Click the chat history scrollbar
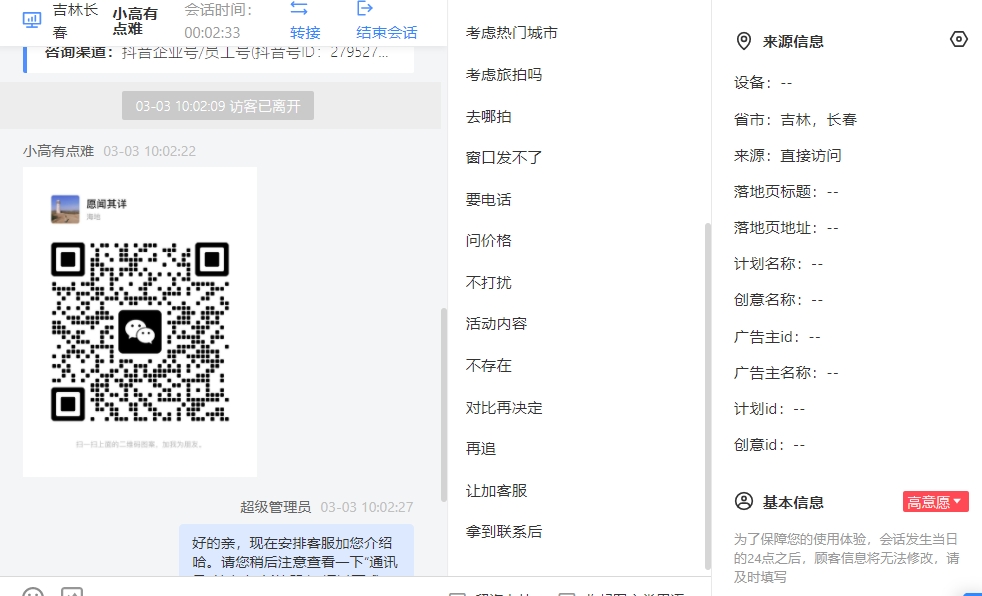The width and height of the screenshot is (982, 596). click(x=444, y=404)
